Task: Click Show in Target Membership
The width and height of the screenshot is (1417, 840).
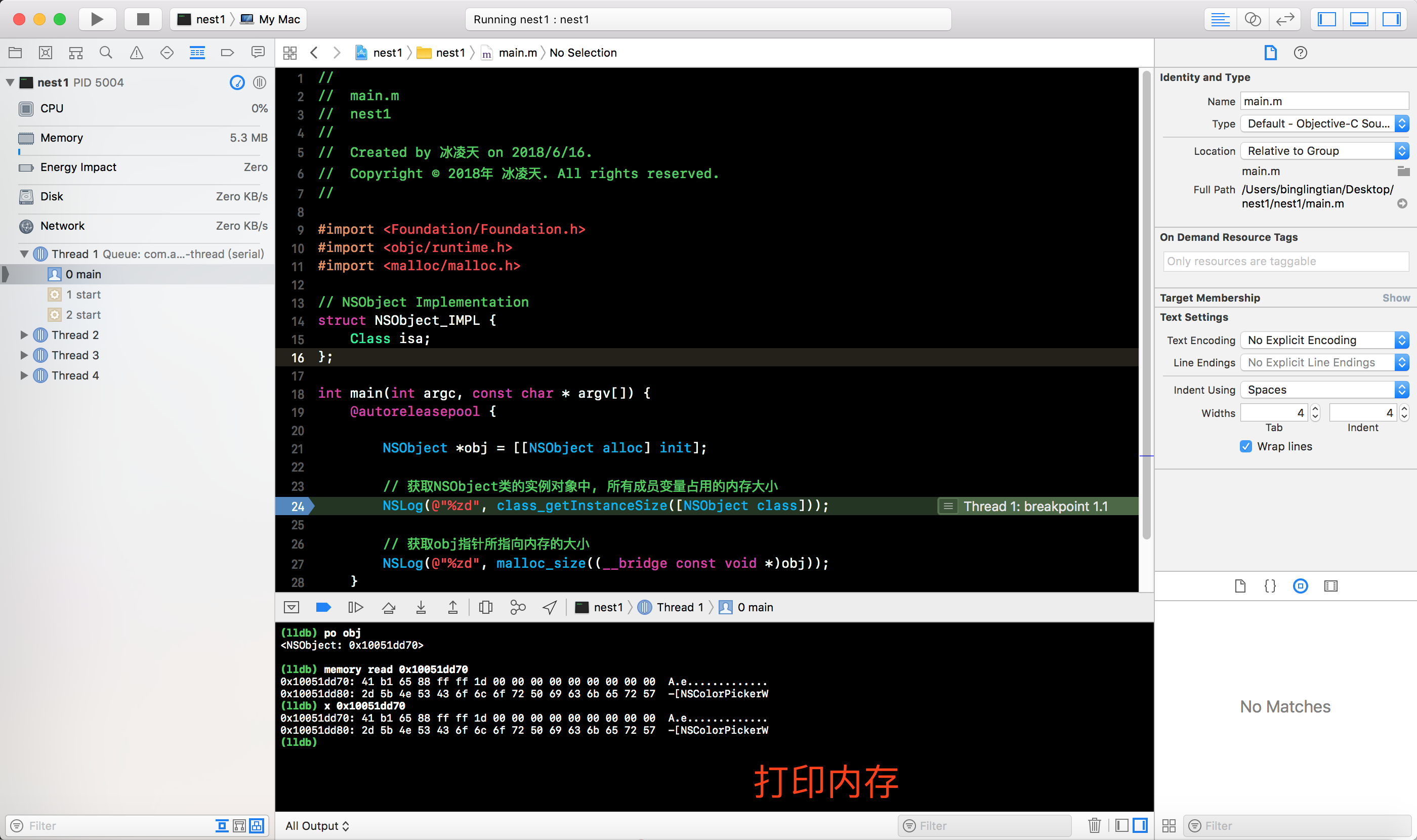Action: [1395, 298]
